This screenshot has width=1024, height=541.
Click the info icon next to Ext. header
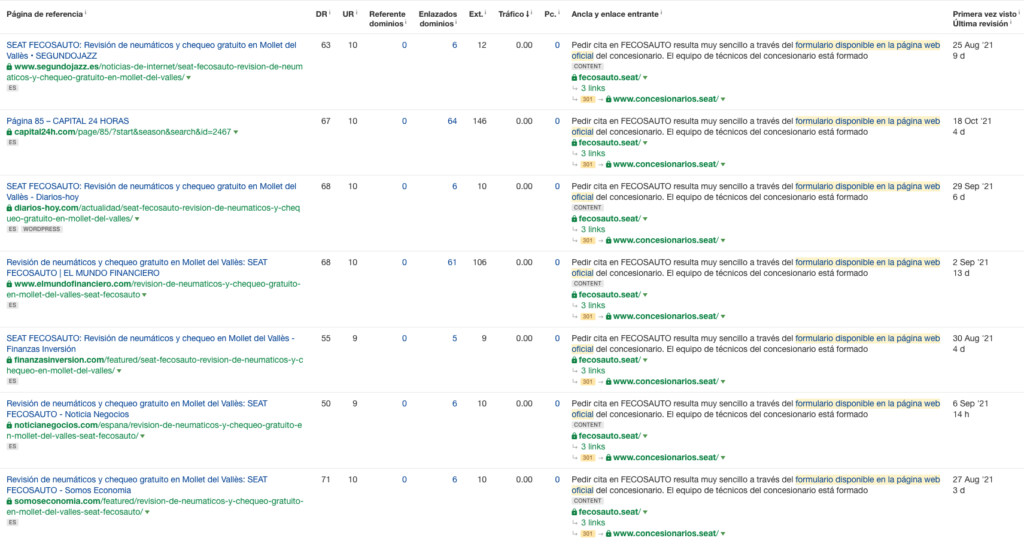486,12
